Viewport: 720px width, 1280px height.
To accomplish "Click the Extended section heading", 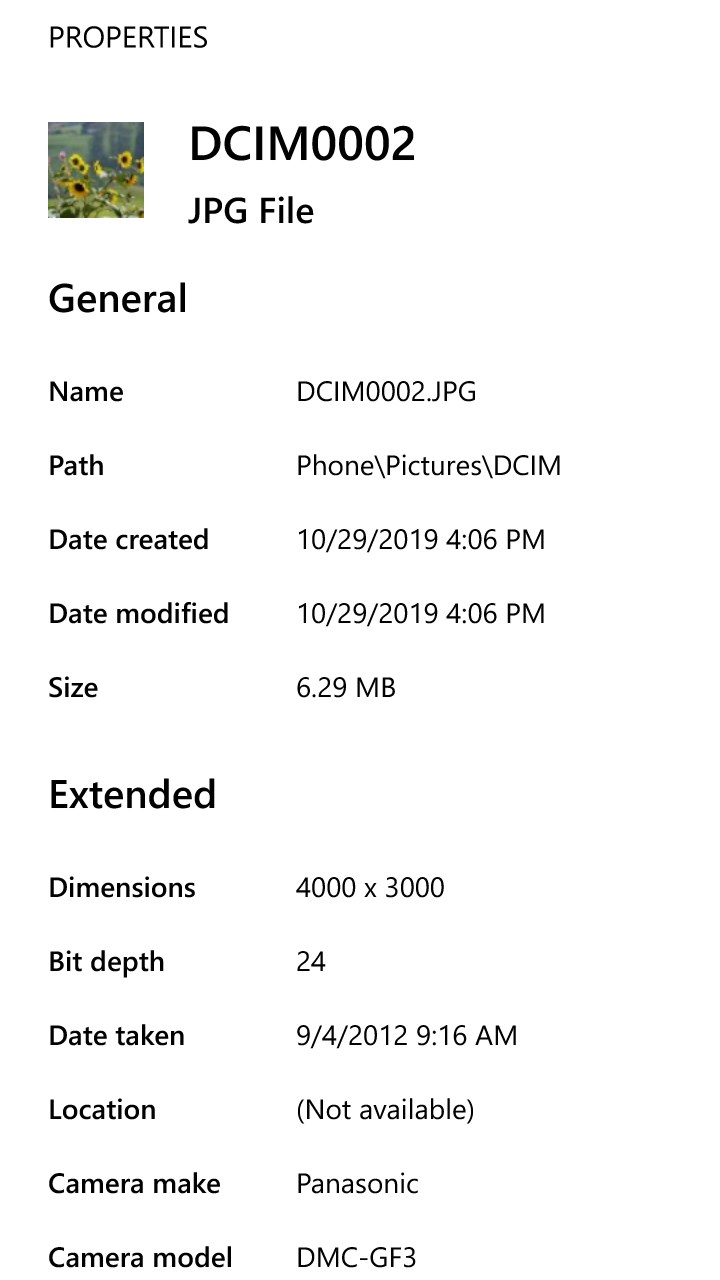I will [132, 794].
